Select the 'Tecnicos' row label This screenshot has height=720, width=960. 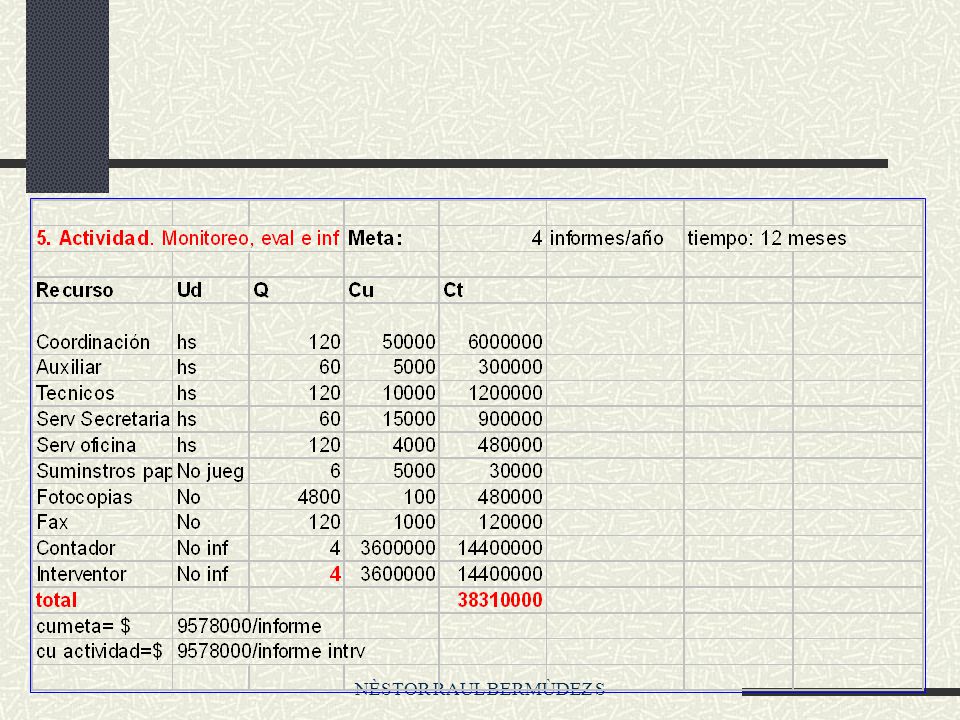point(75,393)
